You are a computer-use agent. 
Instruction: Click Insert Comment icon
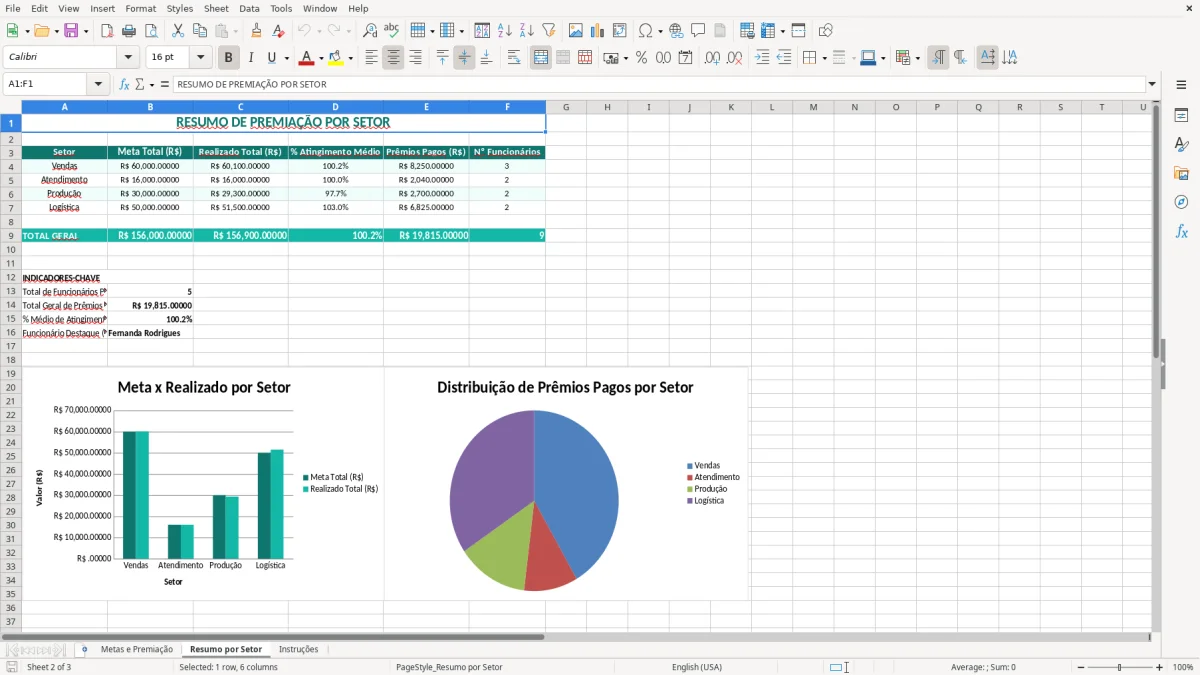(x=698, y=31)
